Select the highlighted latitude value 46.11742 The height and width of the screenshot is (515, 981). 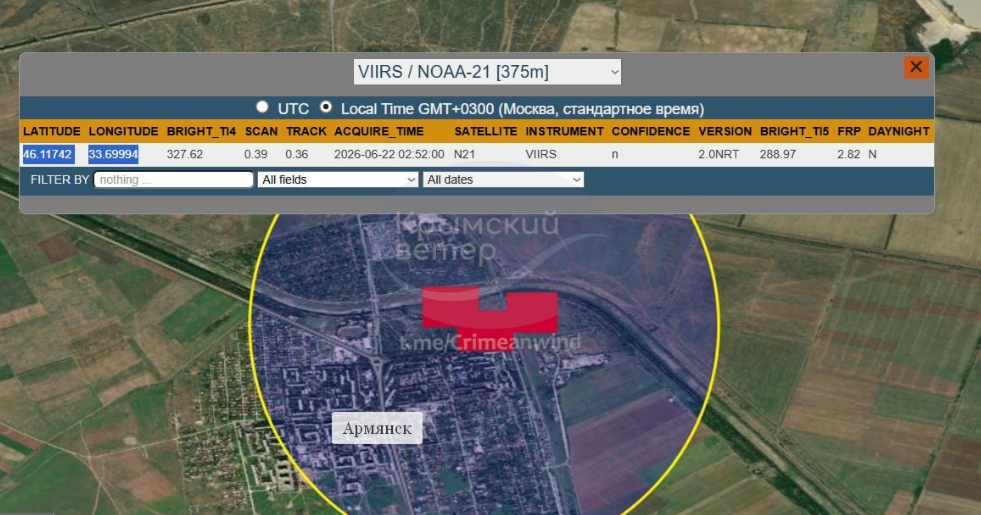pyautogui.click(x=49, y=154)
